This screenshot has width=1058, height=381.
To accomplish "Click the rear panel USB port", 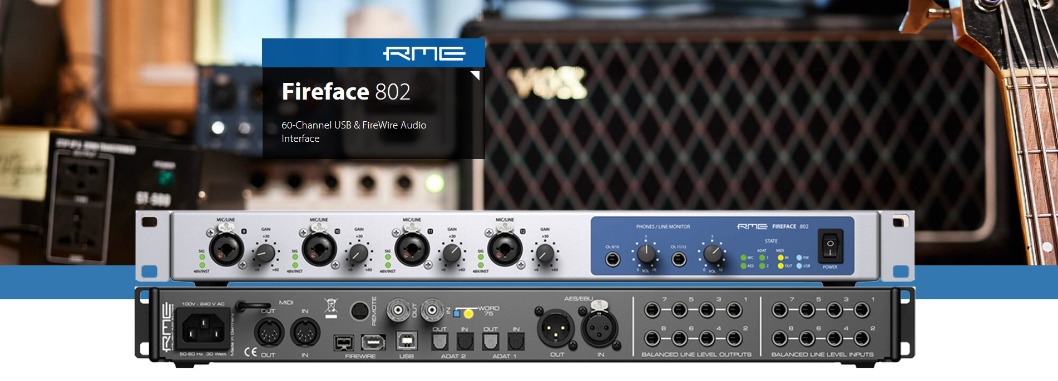I will coord(406,342).
